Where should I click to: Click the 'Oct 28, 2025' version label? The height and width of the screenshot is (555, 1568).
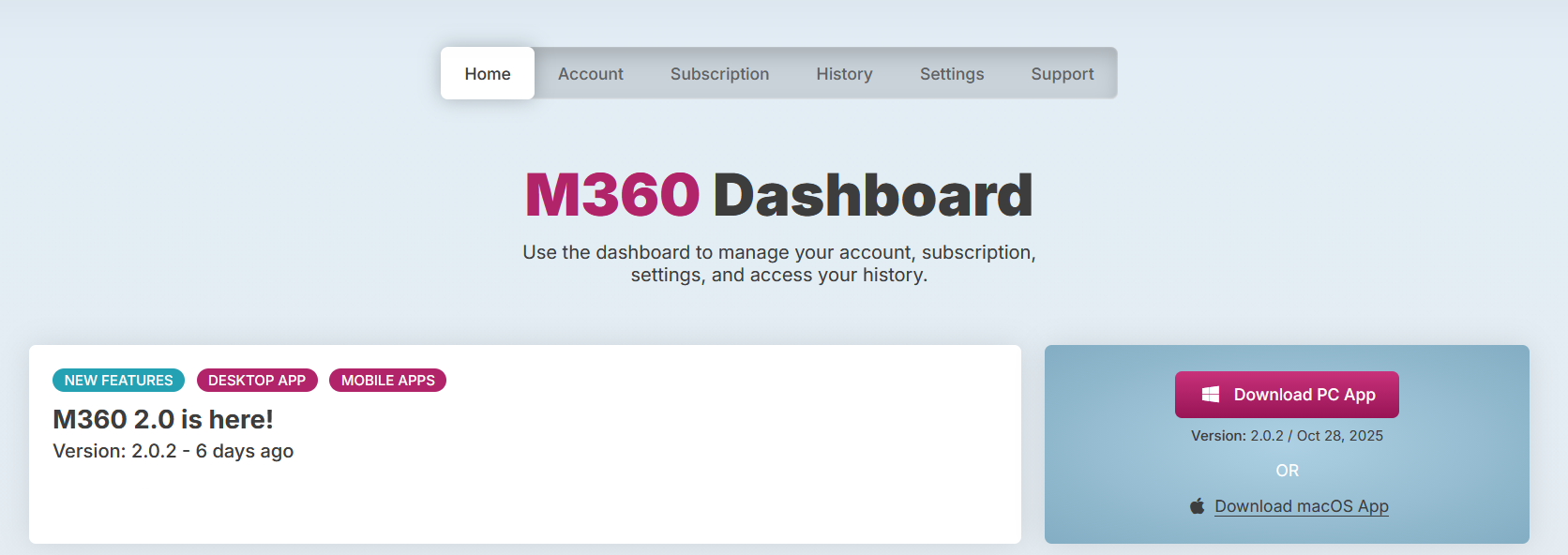(1339, 436)
